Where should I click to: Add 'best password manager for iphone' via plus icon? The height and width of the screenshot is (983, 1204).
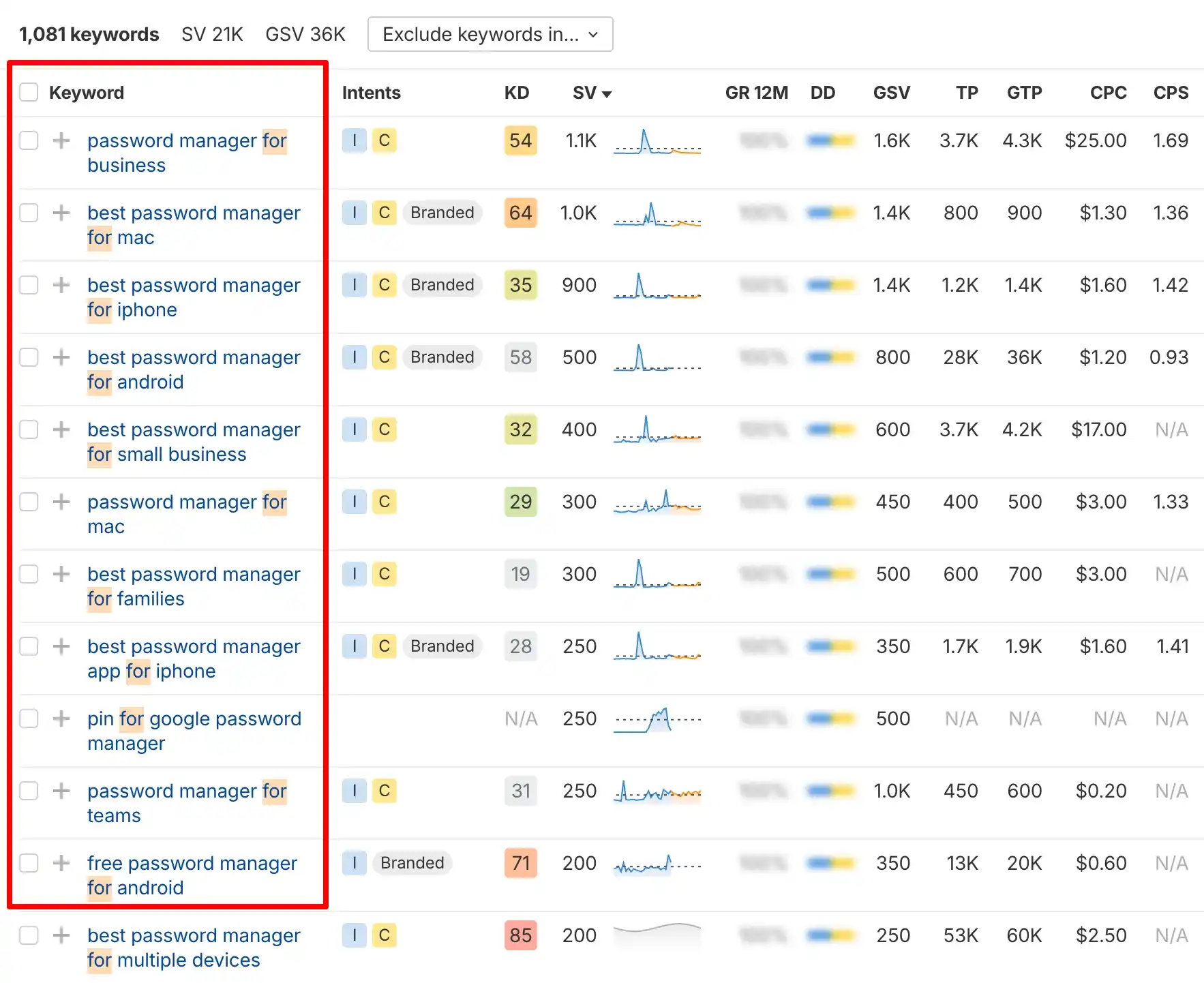[61, 285]
